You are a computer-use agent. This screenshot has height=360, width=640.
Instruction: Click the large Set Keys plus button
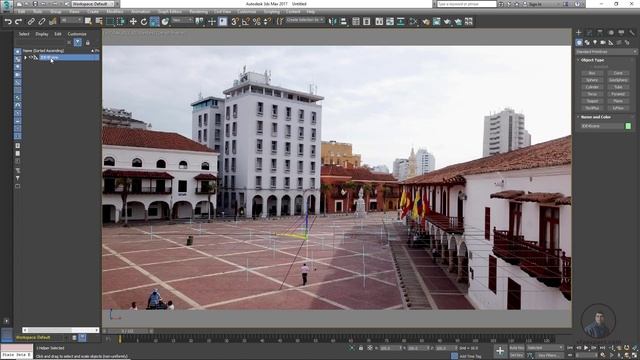500,351
